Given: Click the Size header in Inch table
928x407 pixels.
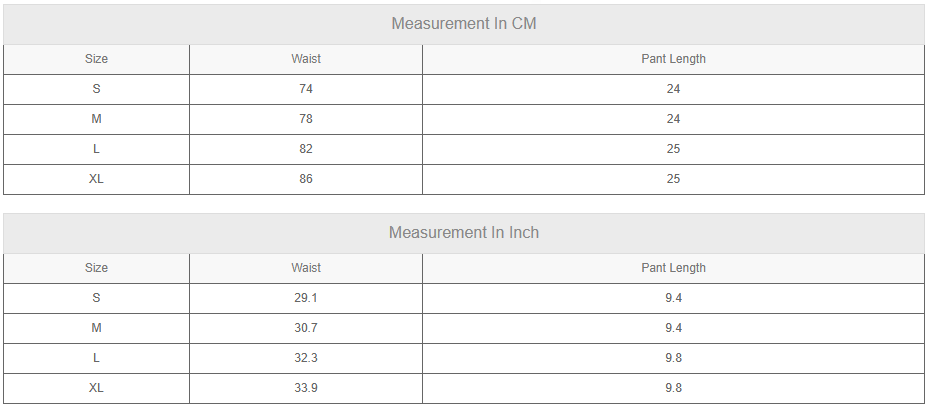Looking at the screenshot, I should tap(96, 268).
